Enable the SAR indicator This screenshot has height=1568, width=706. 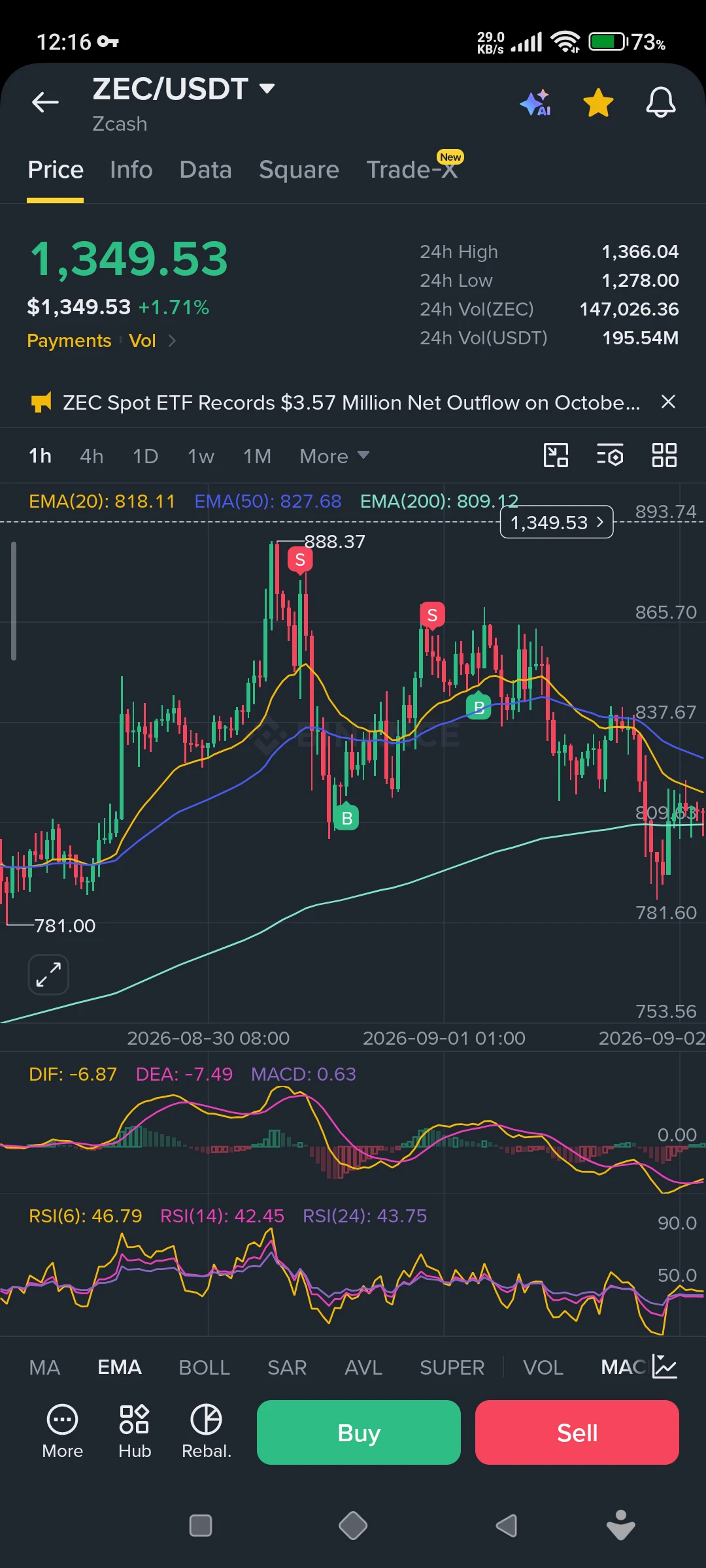tap(287, 1367)
